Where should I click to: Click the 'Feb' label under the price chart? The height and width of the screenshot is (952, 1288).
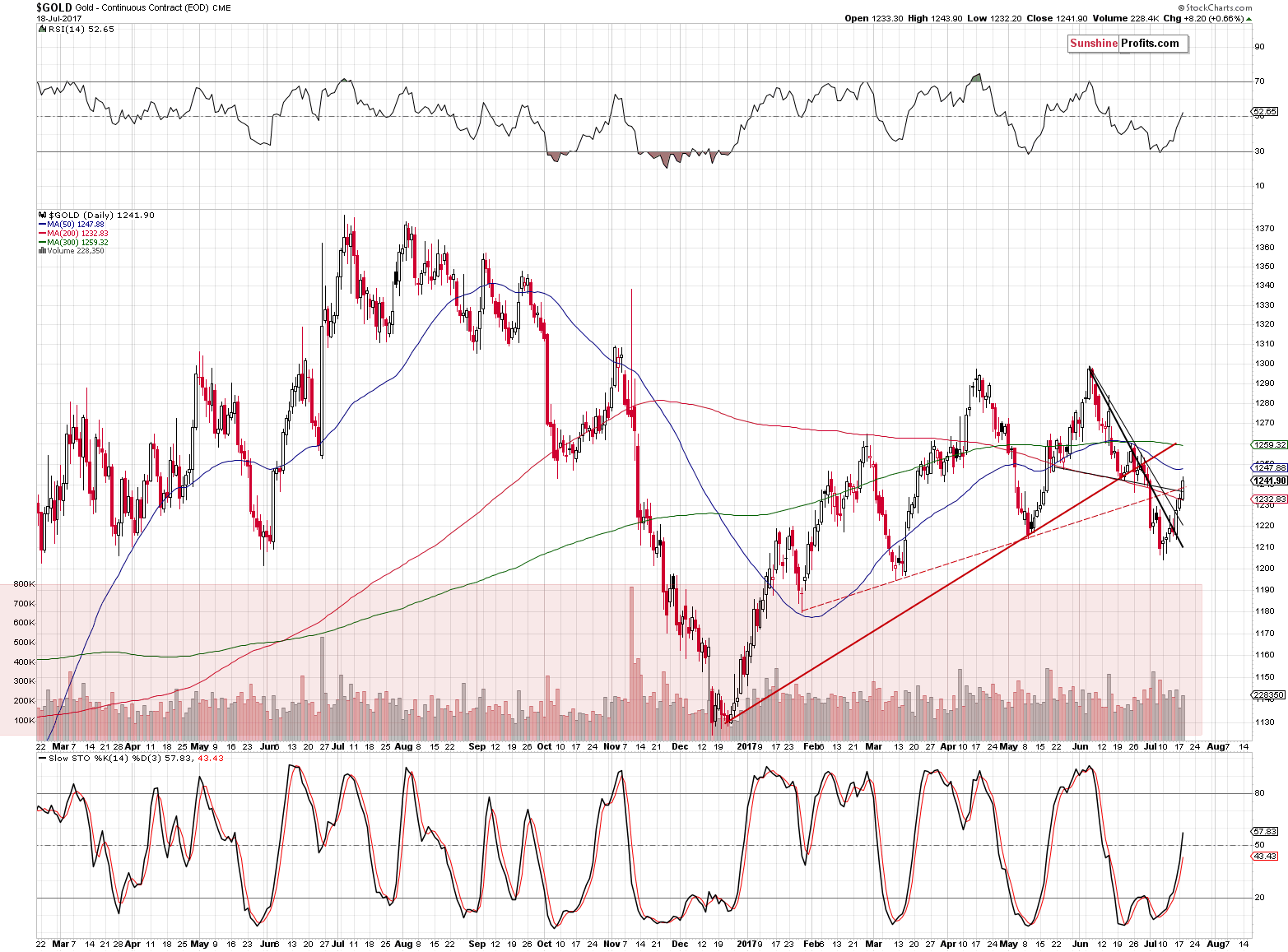[x=812, y=746]
